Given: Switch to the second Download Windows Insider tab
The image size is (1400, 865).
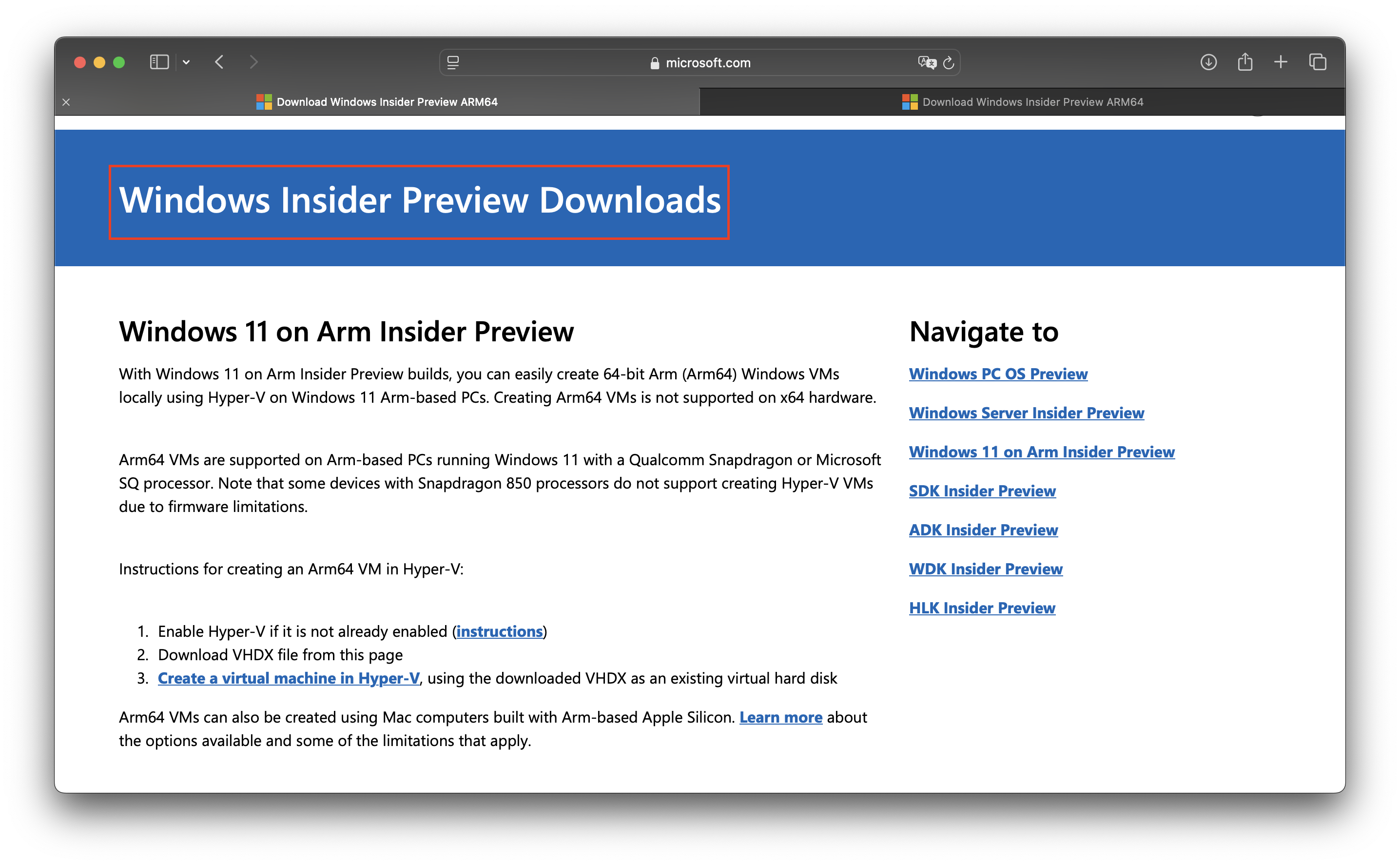Looking at the screenshot, I should coord(1022,102).
